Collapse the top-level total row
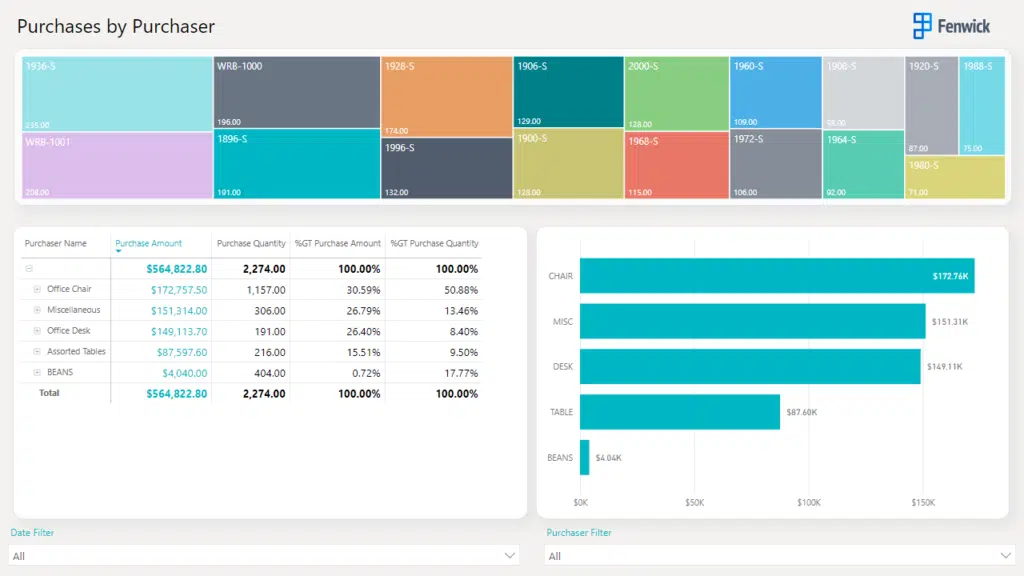 [x=29, y=269]
